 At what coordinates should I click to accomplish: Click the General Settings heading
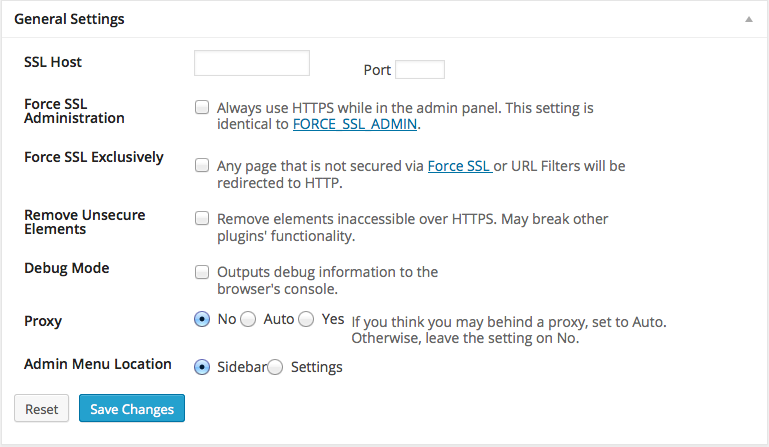[69, 19]
